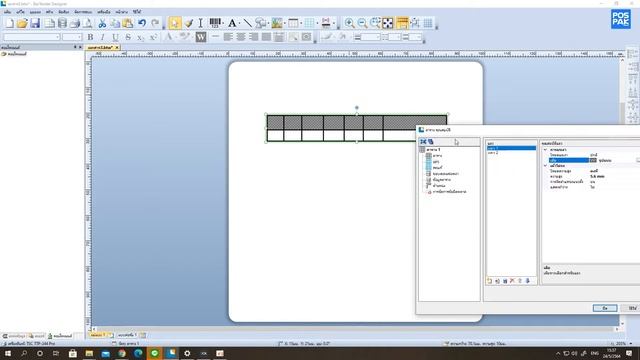Redo the last undone action
This screenshot has width=640, height=360.
(x=155, y=23)
